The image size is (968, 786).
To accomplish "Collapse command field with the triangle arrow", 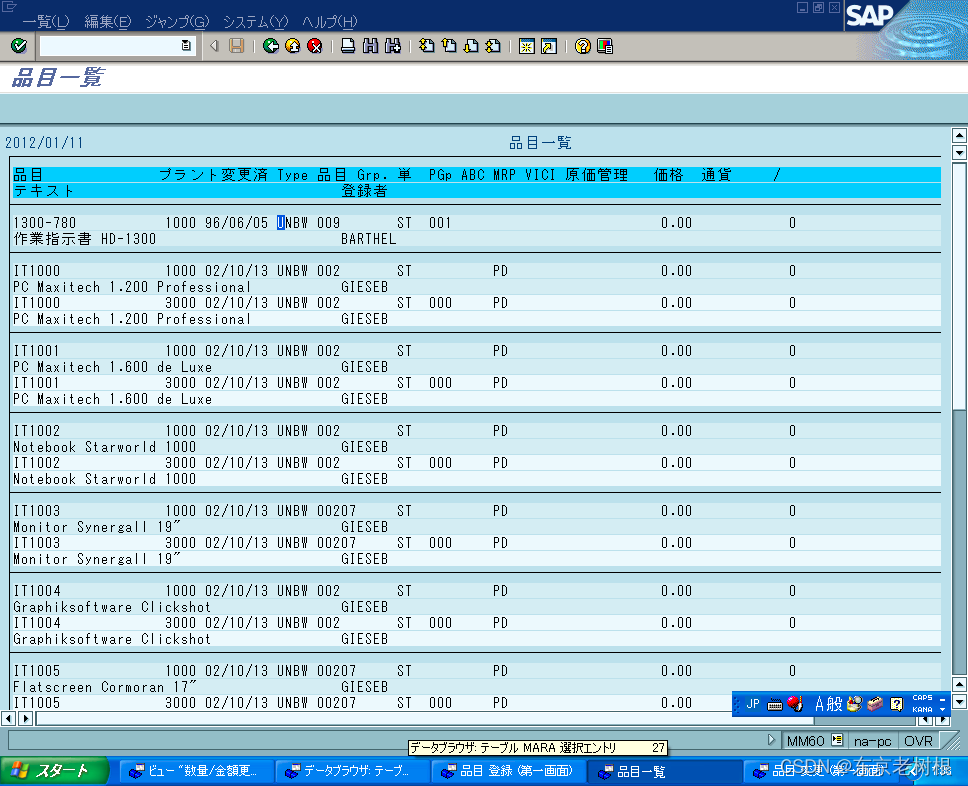I will tap(214, 46).
